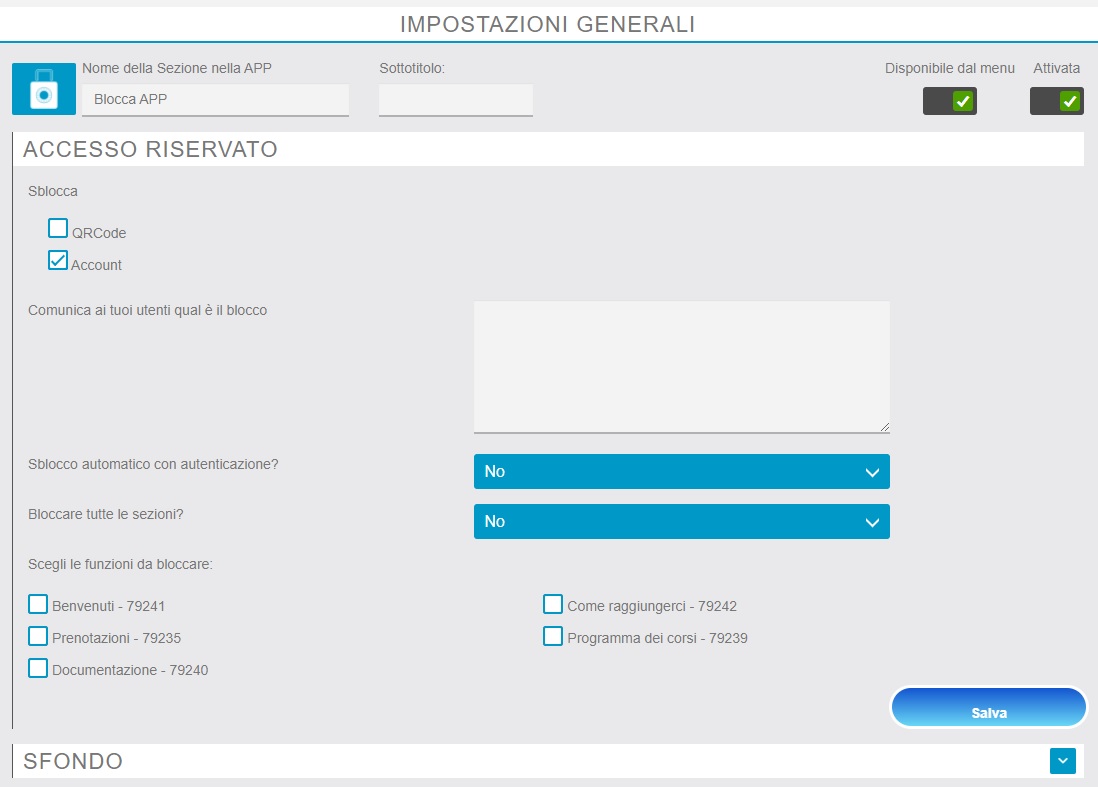Click the blue lock section icon

(x=44, y=89)
